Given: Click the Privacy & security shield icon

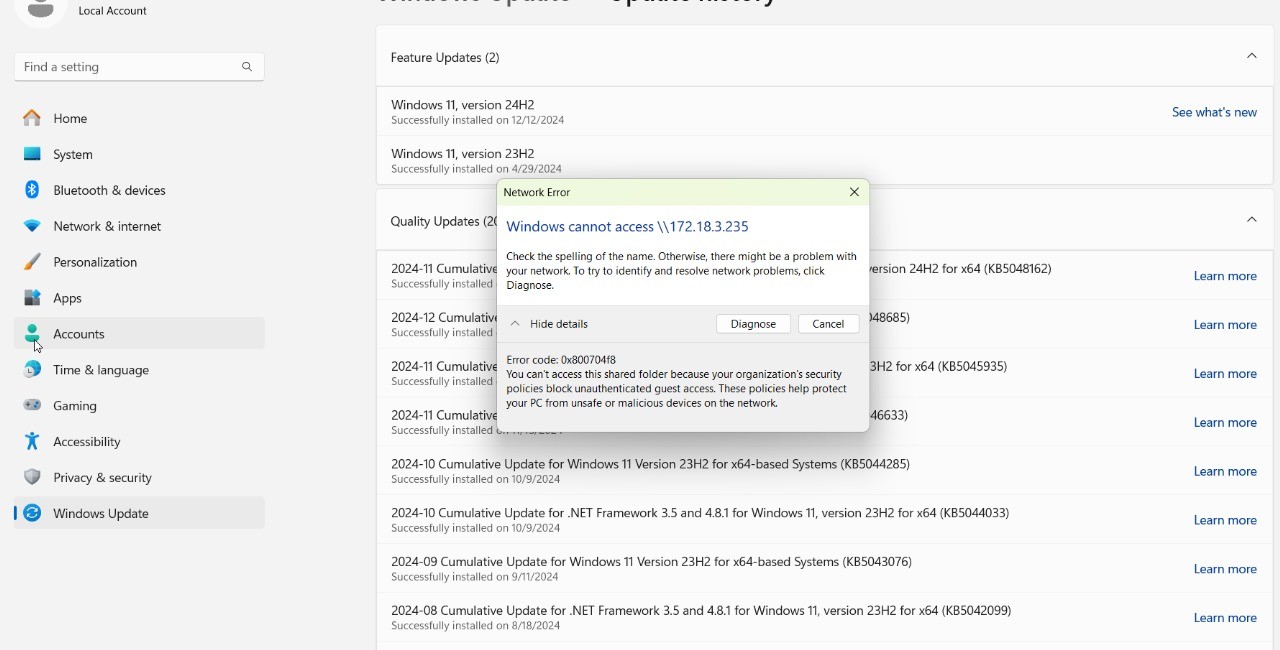Looking at the screenshot, I should tap(32, 477).
